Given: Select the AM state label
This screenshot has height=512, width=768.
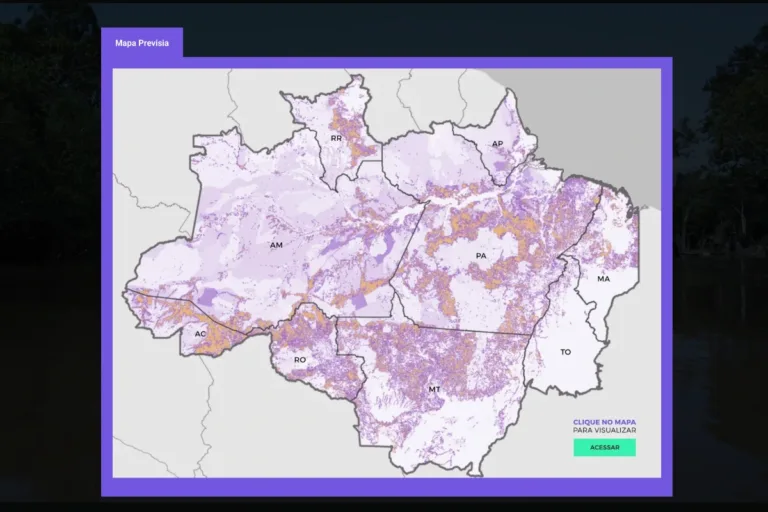Looking at the screenshot, I should point(276,244).
